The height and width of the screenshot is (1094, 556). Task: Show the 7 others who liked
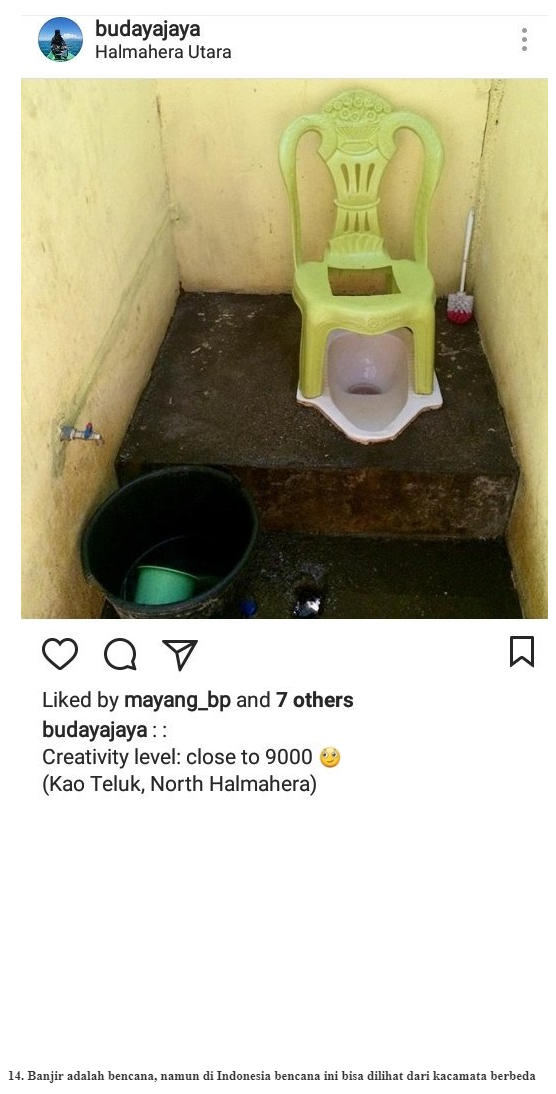(315, 700)
